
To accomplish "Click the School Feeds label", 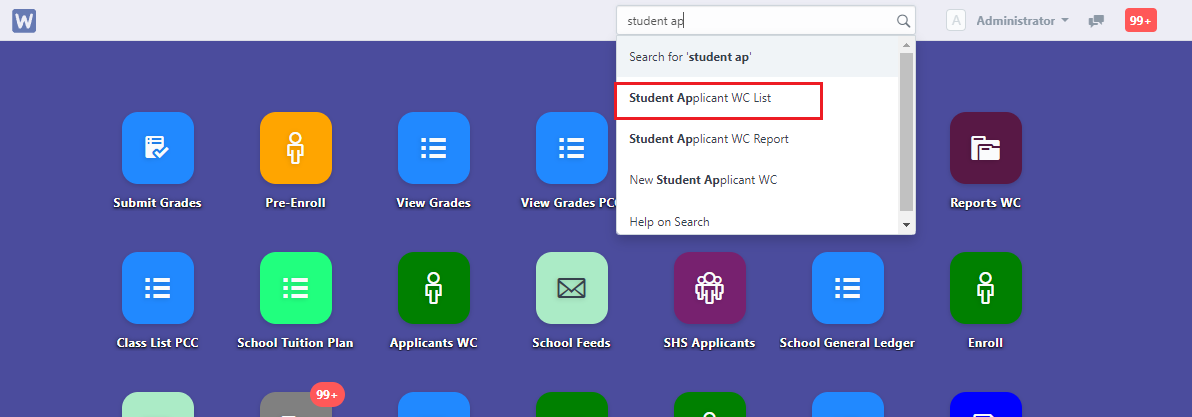I will tap(572, 343).
